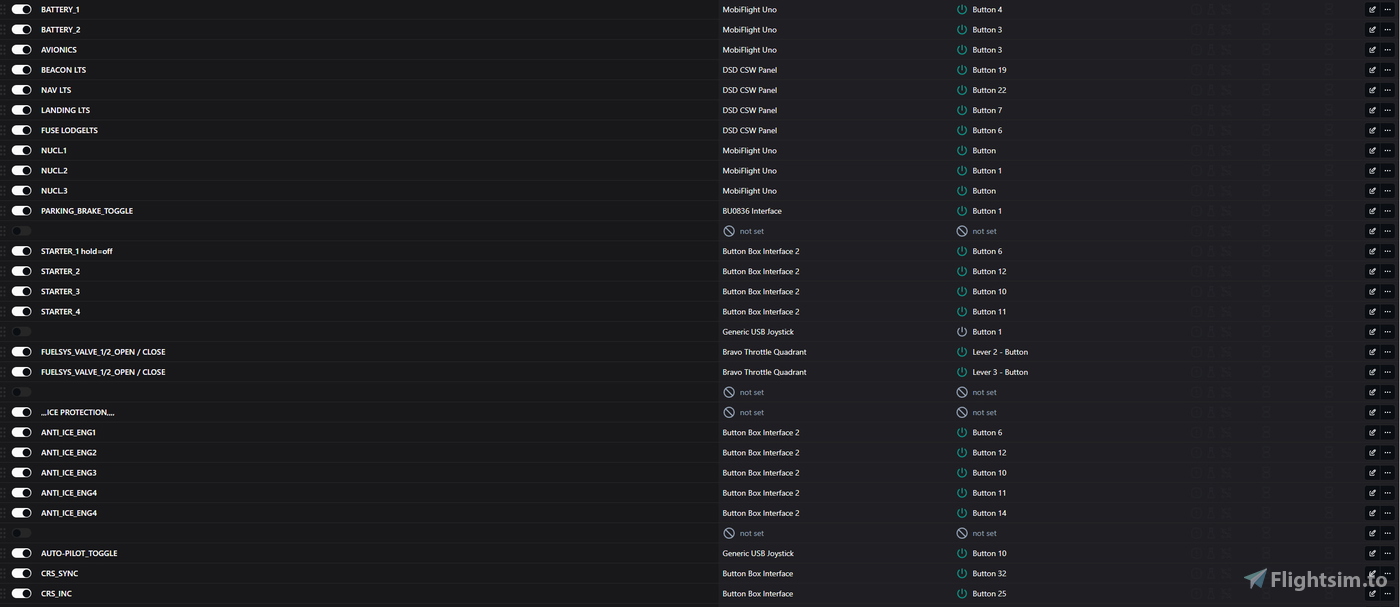The width and height of the screenshot is (1400, 607).
Task: Click the drag handle of the NUCL.2 row
Action: (4, 171)
